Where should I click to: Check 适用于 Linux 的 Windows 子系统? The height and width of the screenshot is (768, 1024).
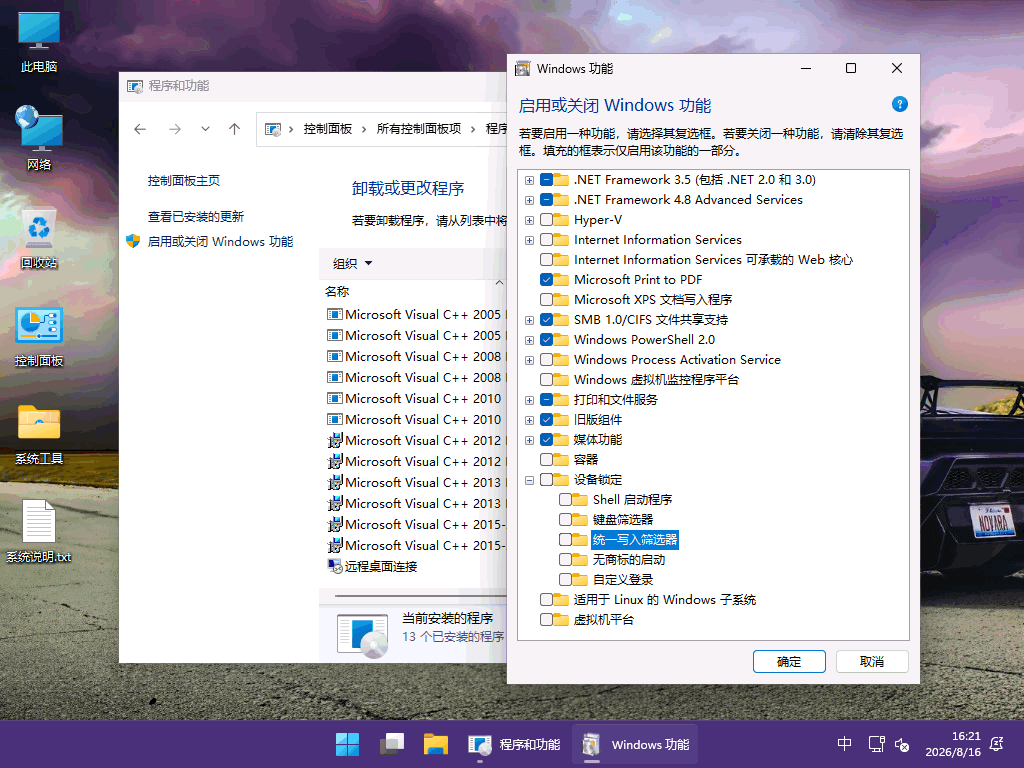pos(547,600)
